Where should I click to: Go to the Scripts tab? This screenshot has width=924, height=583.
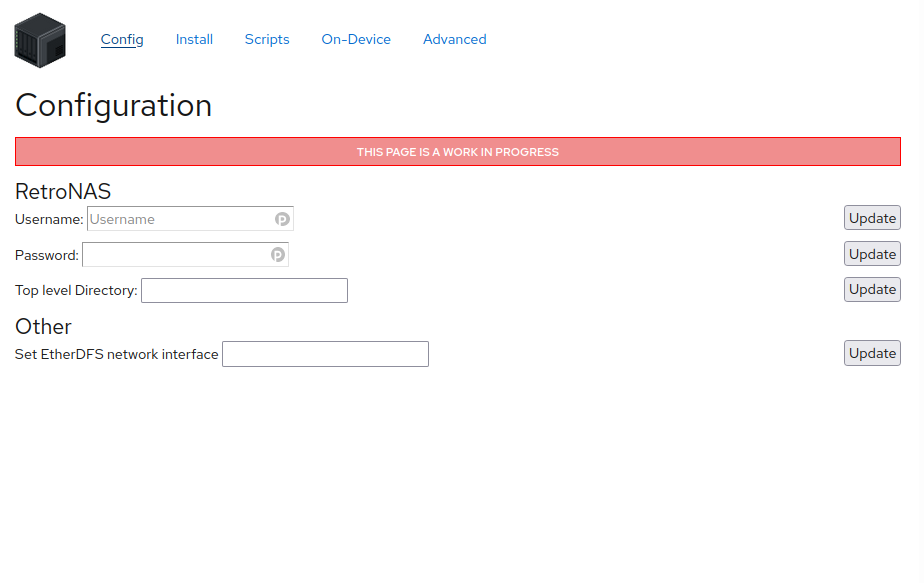click(x=267, y=39)
